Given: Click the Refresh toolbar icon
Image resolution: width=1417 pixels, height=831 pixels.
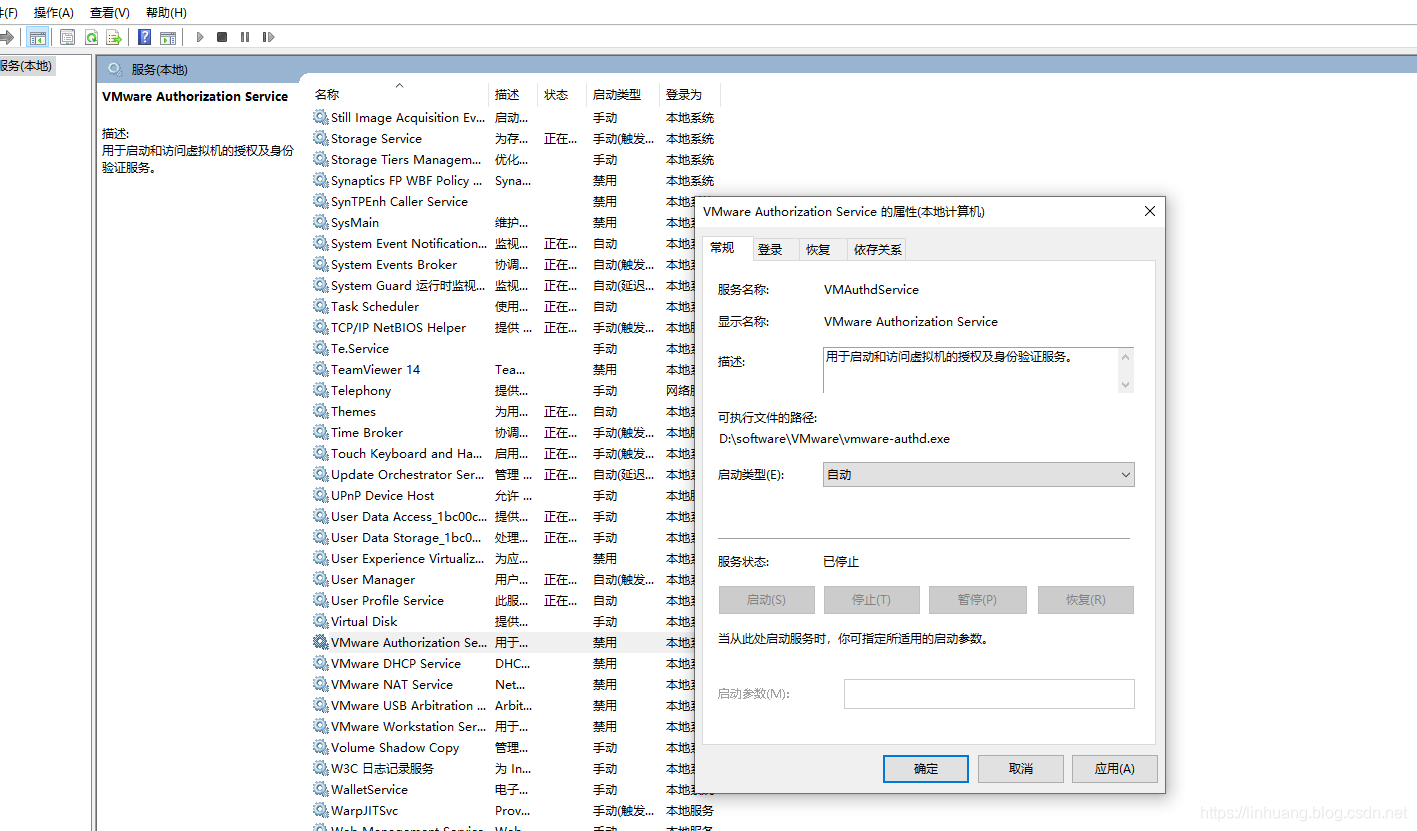Looking at the screenshot, I should (x=91, y=37).
